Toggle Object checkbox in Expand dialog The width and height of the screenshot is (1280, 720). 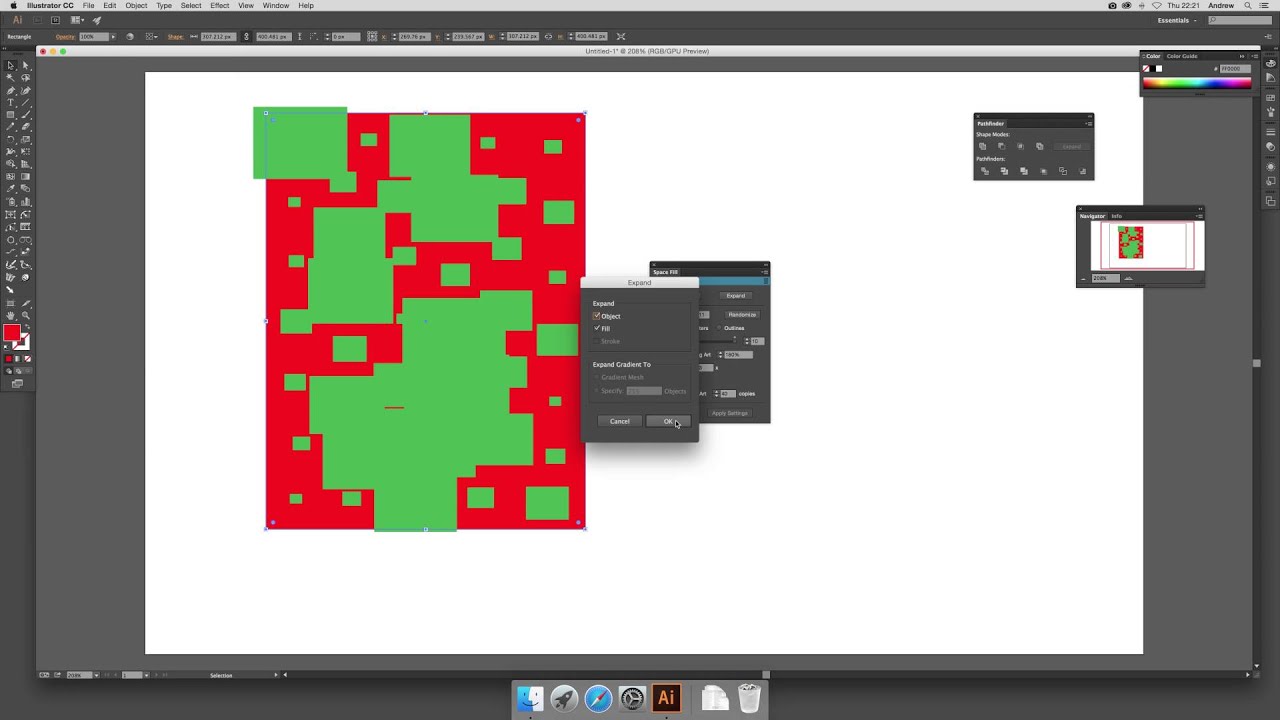pyautogui.click(x=597, y=316)
